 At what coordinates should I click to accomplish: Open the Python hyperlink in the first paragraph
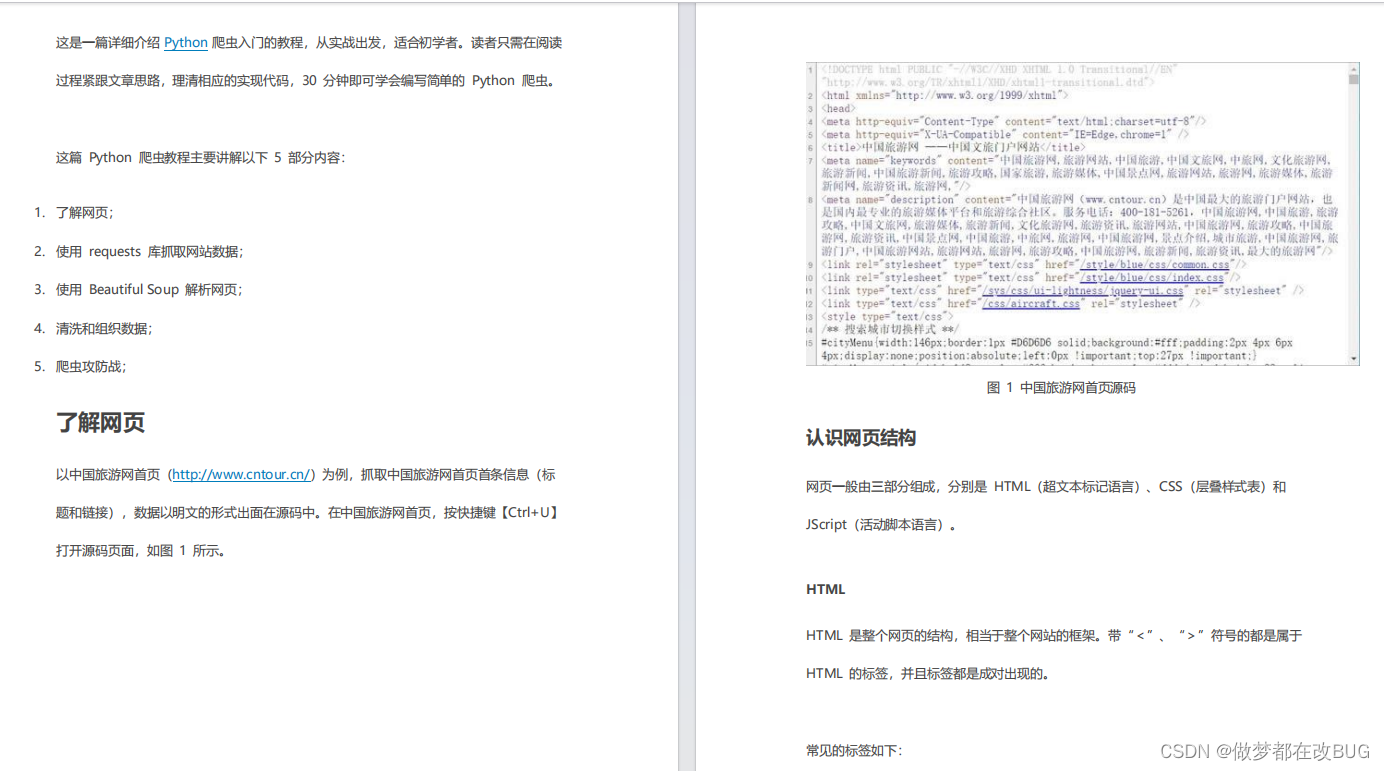click(x=185, y=42)
